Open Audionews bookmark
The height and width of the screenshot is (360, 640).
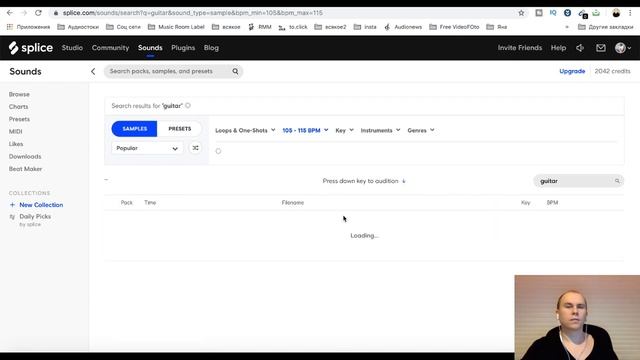tap(403, 27)
